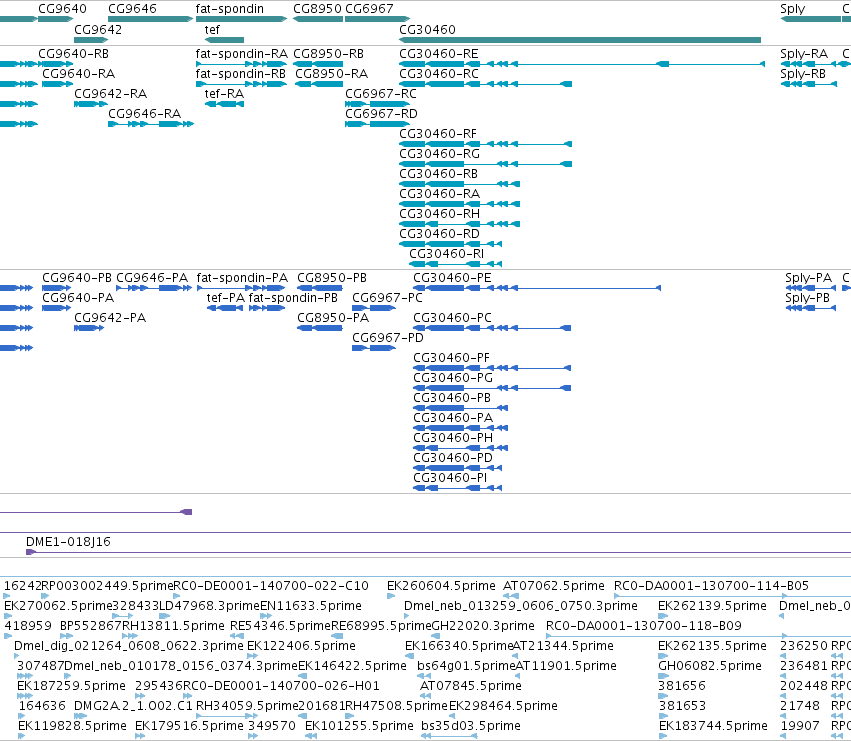The width and height of the screenshot is (851, 741).
Task: Open EST RC0-DA0001-130700-114-B05
Action: pyautogui.click(x=711, y=586)
